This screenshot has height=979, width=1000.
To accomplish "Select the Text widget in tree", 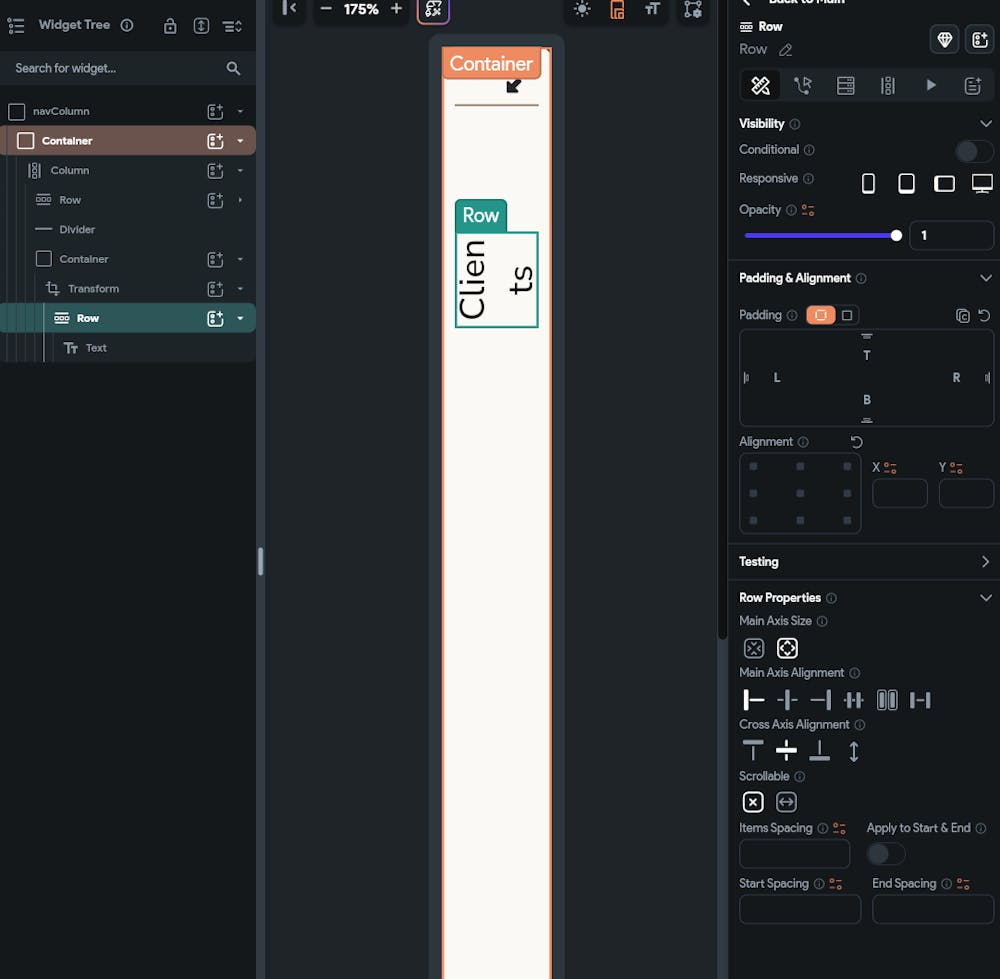I will tap(96, 348).
